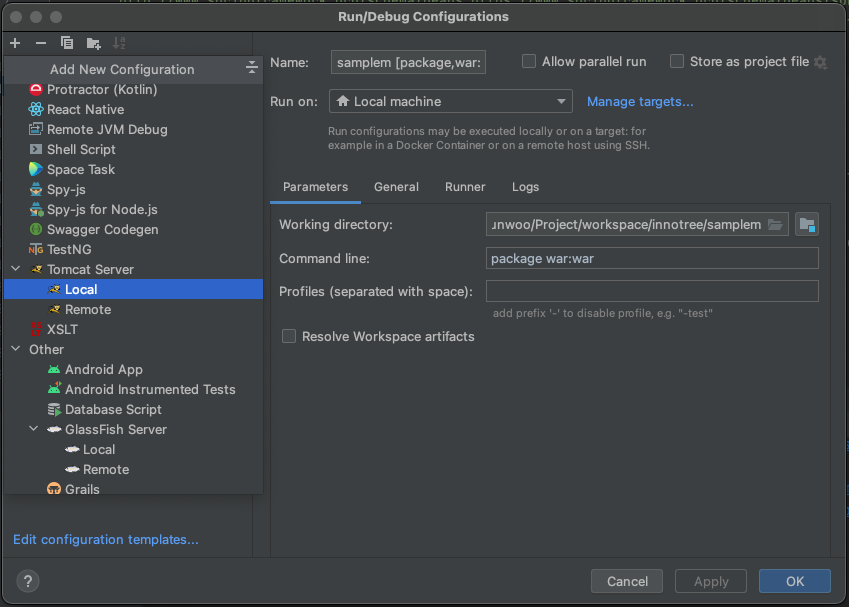Click the Grails icon
Viewport: 849px width, 607px height.
coord(54,489)
